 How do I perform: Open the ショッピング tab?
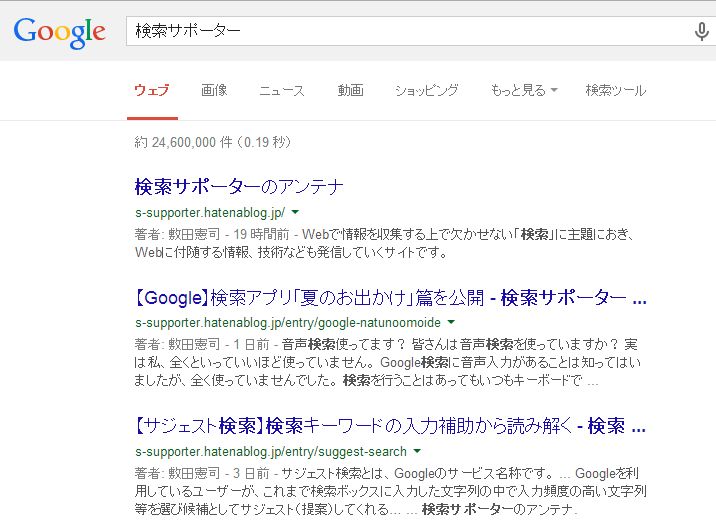click(426, 90)
